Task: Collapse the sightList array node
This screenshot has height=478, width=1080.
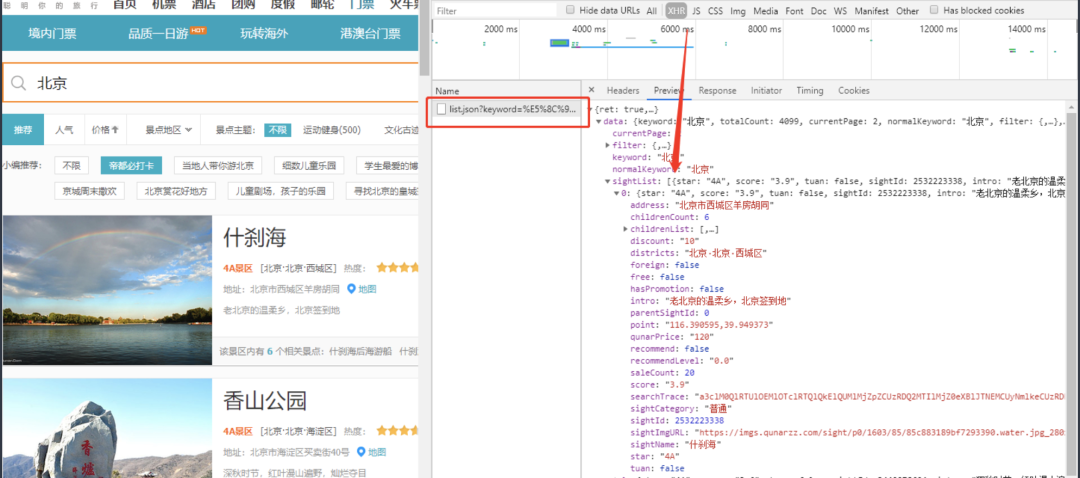Action: (x=608, y=181)
